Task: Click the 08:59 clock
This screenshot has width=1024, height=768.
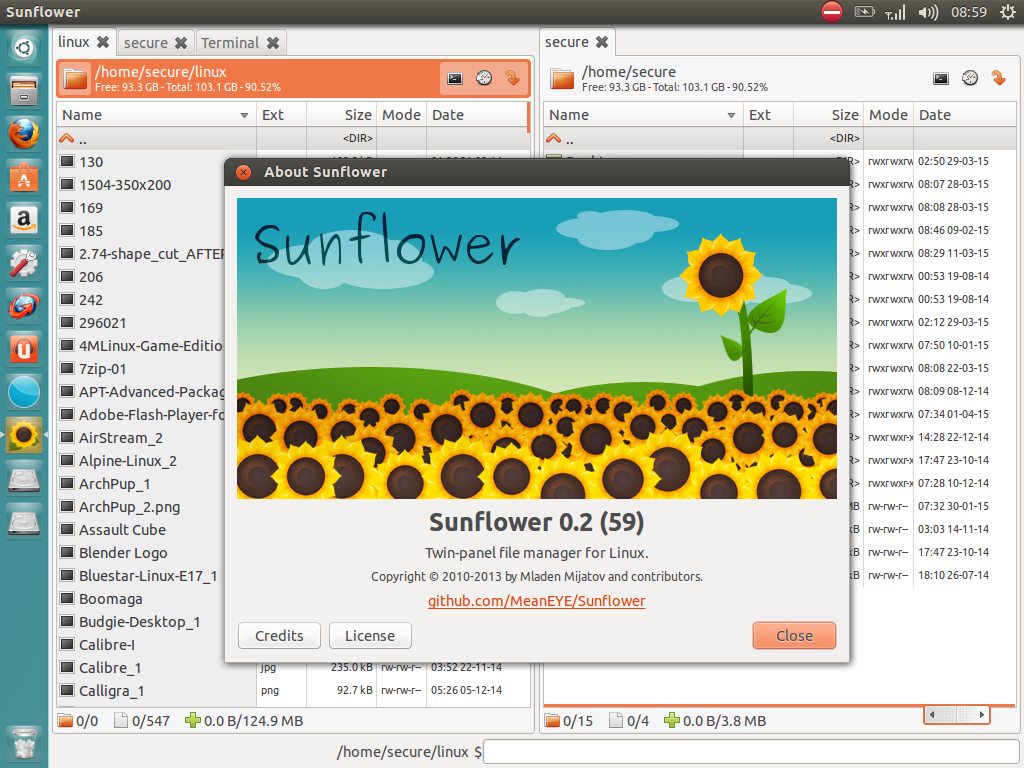Action: [x=968, y=12]
